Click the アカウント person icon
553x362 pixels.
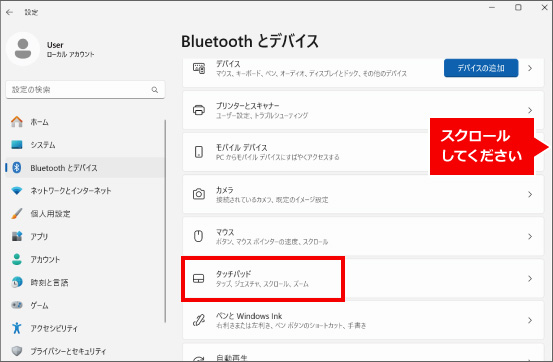[17, 259]
